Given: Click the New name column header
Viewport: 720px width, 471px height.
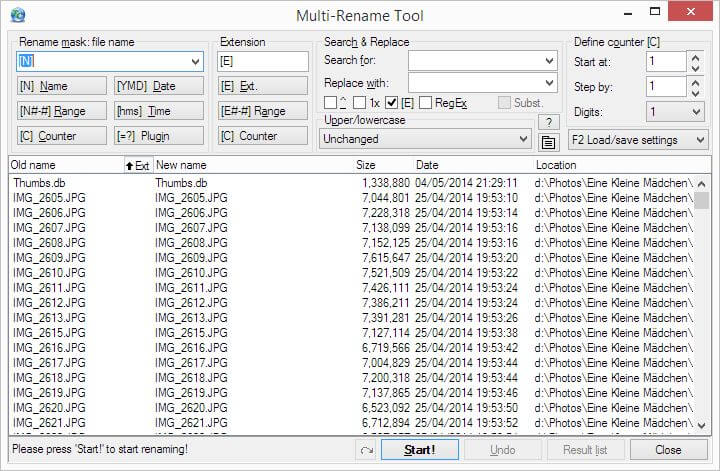Looking at the screenshot, I should coord(253,165).
